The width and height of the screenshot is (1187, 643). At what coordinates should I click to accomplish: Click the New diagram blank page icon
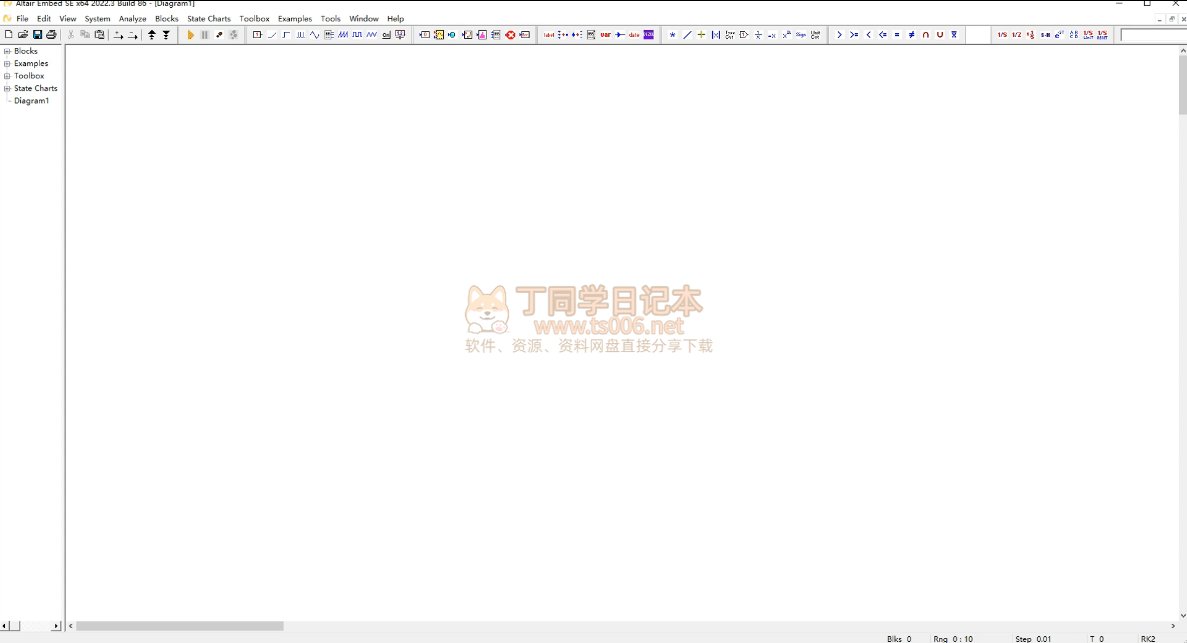click(9, 35)
